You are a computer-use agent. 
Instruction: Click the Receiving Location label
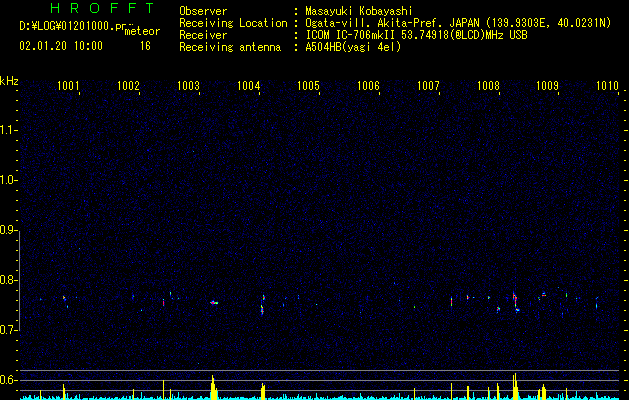tap(233, 23)
